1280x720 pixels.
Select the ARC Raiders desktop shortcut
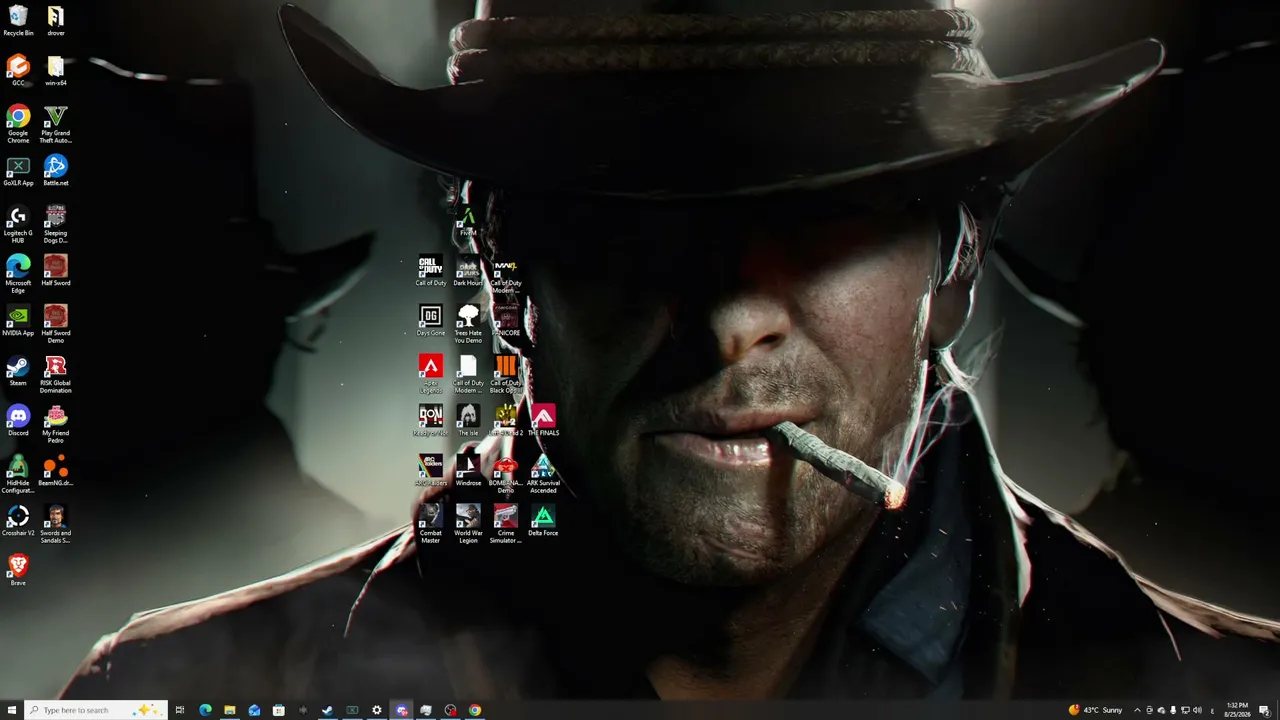point(430,471)
